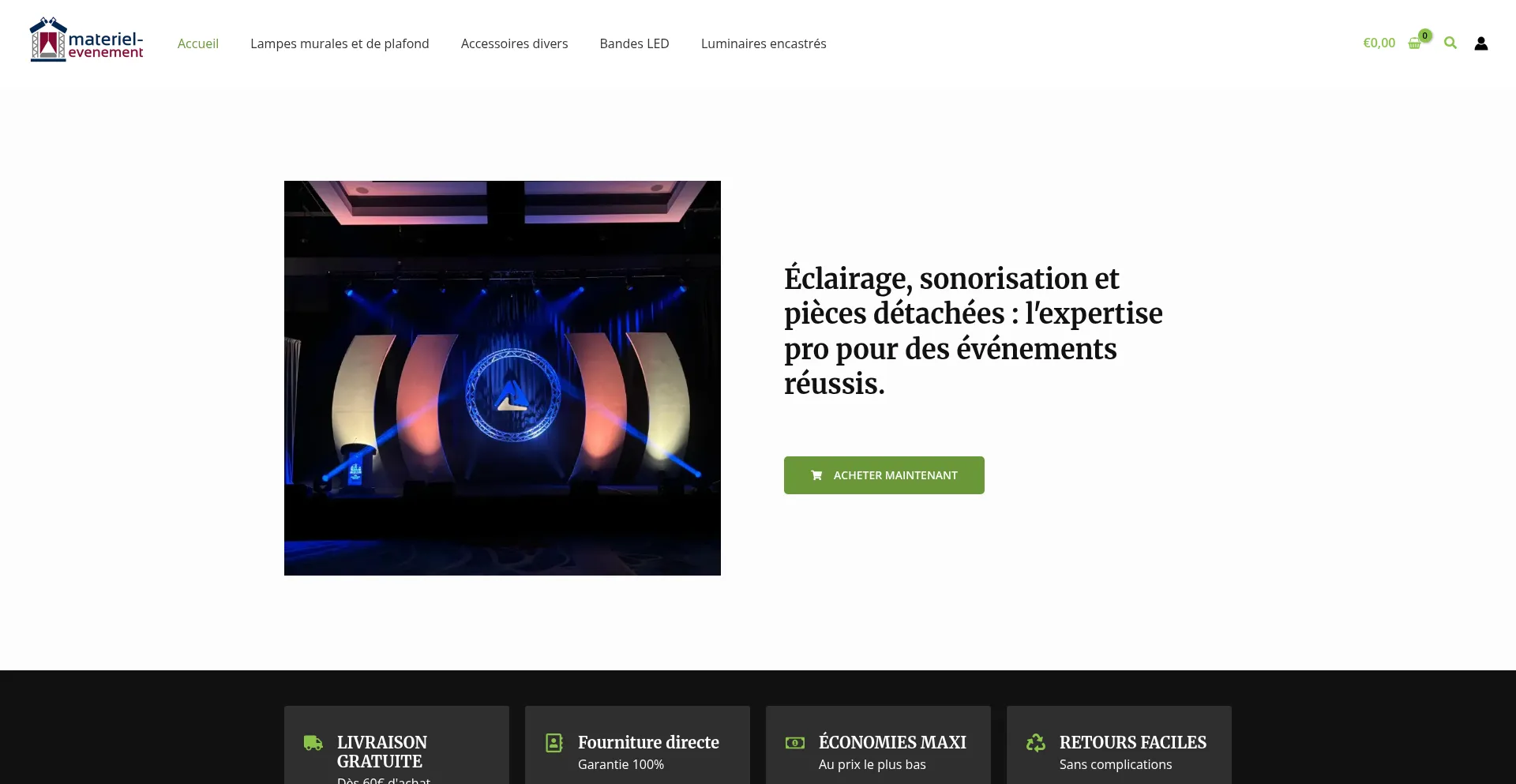Click the recycle returns icon
The height and width of the screenshot is (784, 1516).
click(1036, 743)
